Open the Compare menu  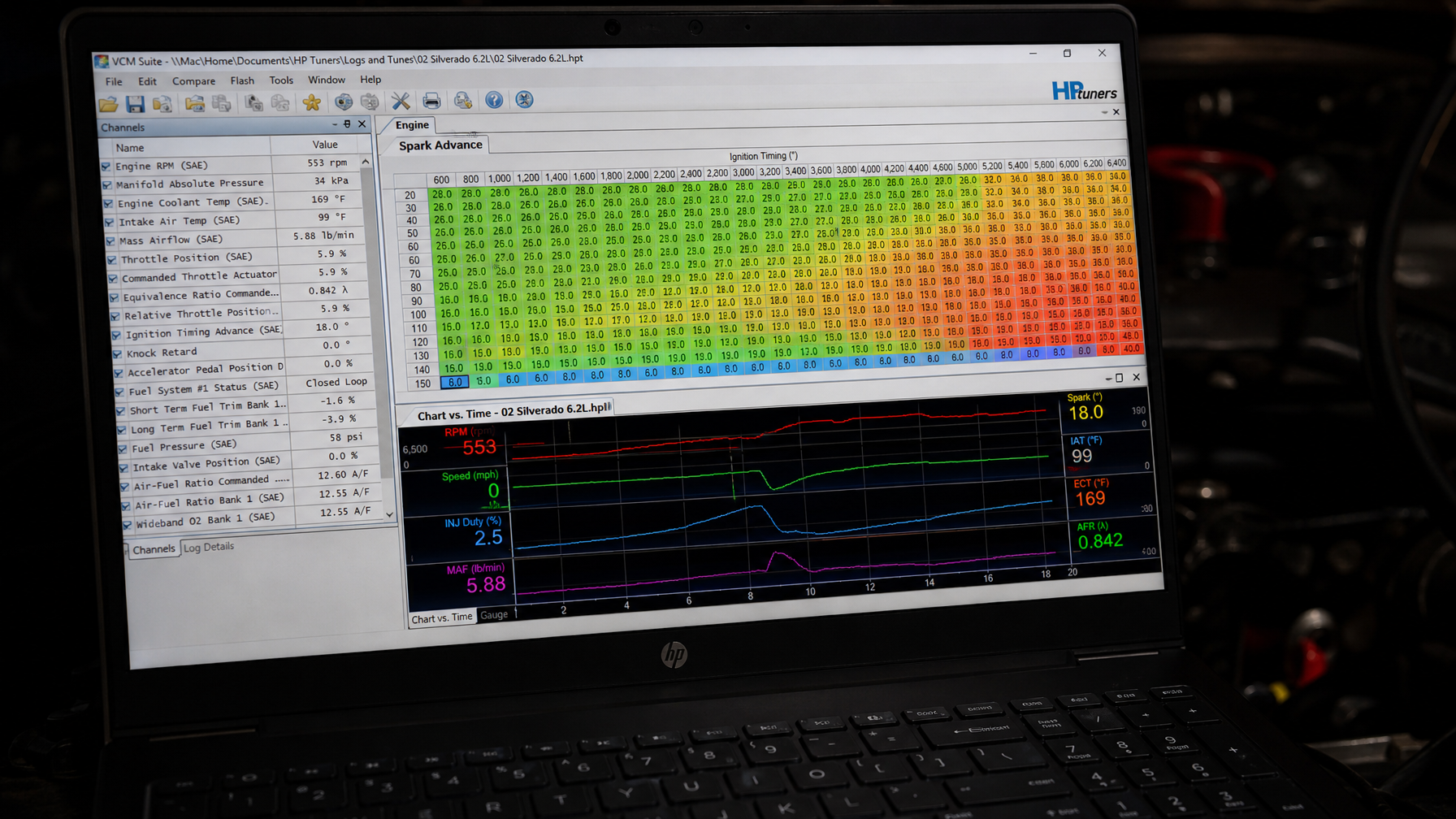[193, 81]
